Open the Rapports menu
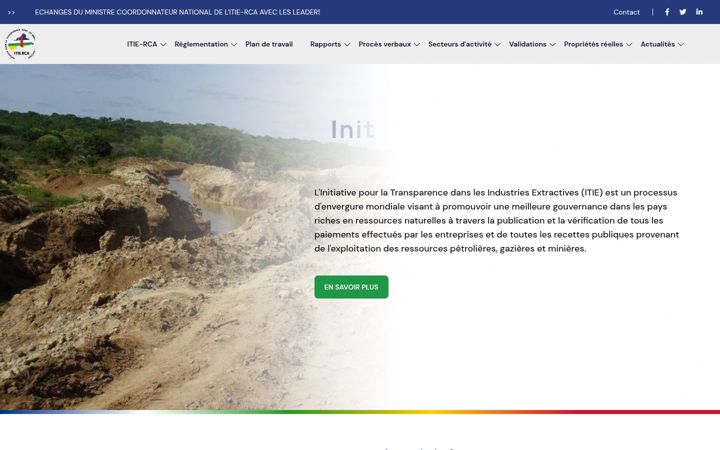Viewport: 720px width, 450px height. pyautogui.click(x=326, y=44)
